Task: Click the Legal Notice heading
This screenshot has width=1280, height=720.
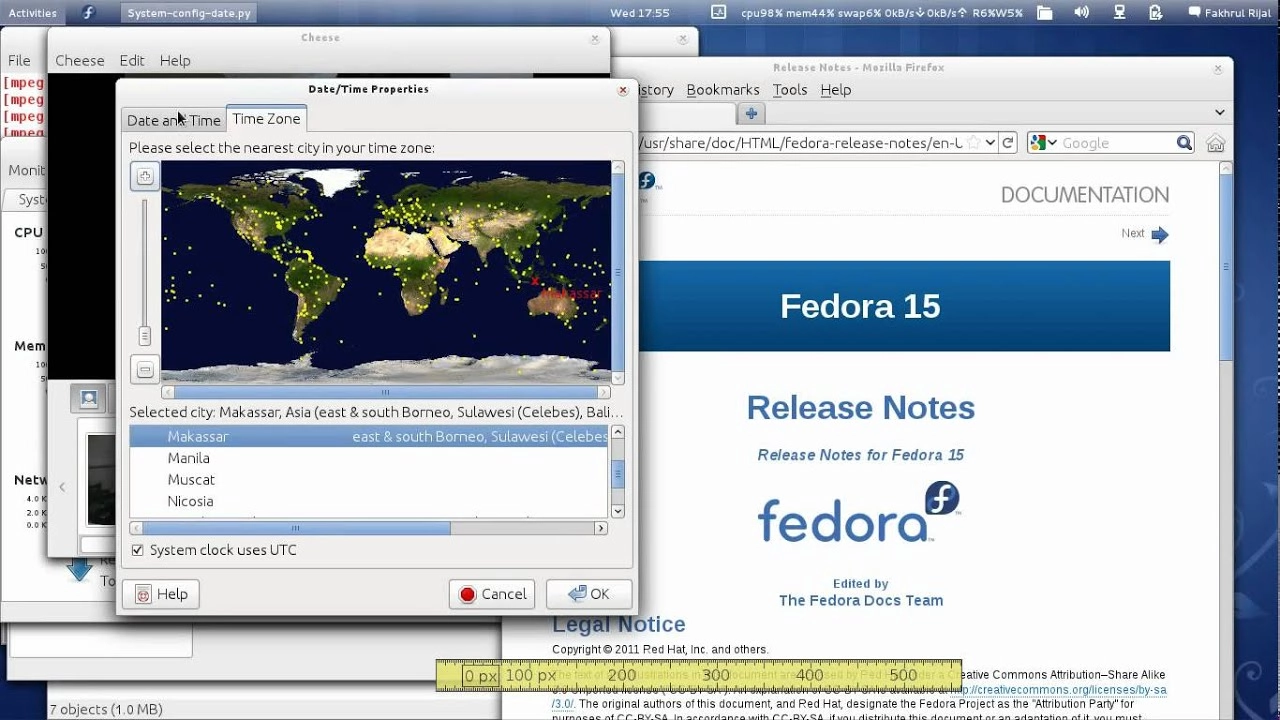Action: (x=619, y=625)
